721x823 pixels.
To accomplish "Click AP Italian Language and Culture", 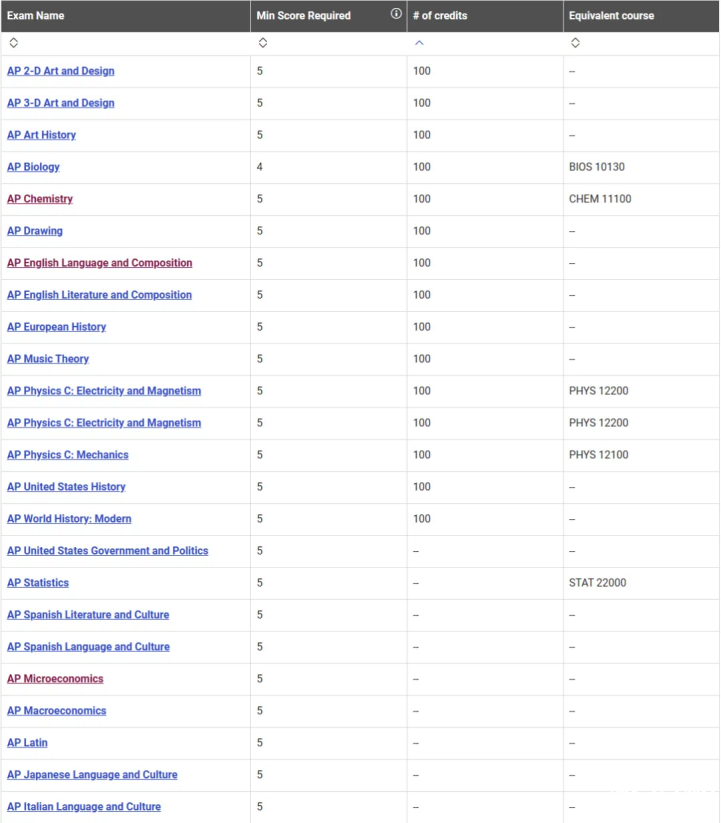I will pyautogui.click(x=84, y=807).
